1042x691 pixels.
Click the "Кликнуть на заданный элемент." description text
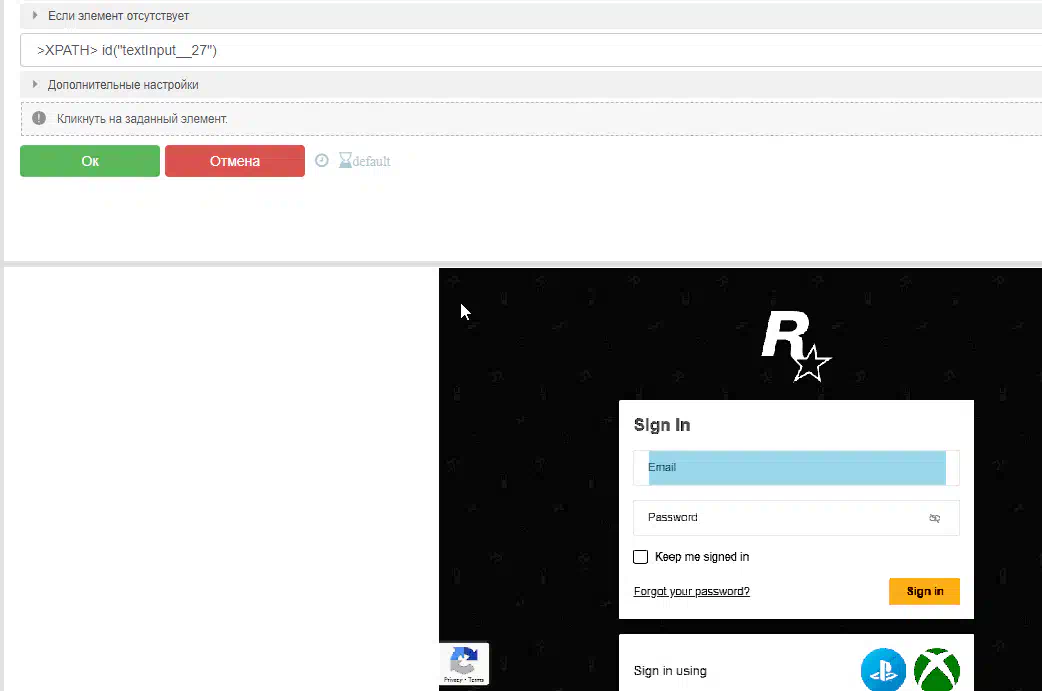(142, 119)
